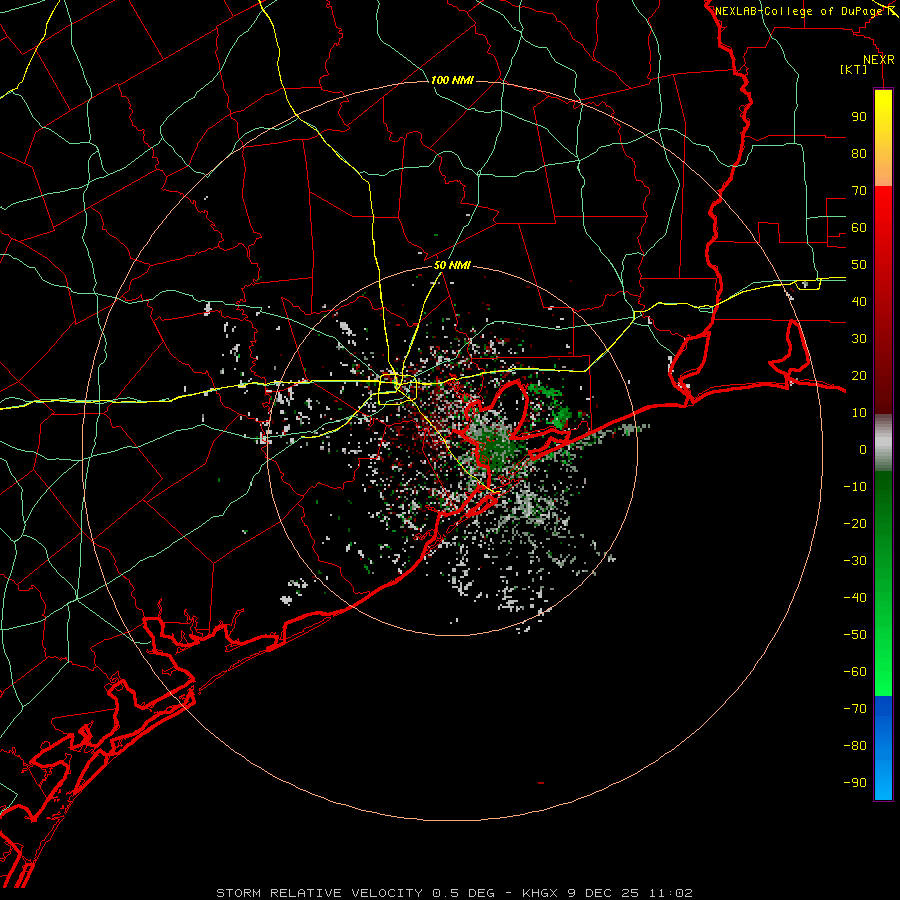Click the -20 value on velocity scale
The width and height of the screenshot is (900, 900).
[855, 523]
